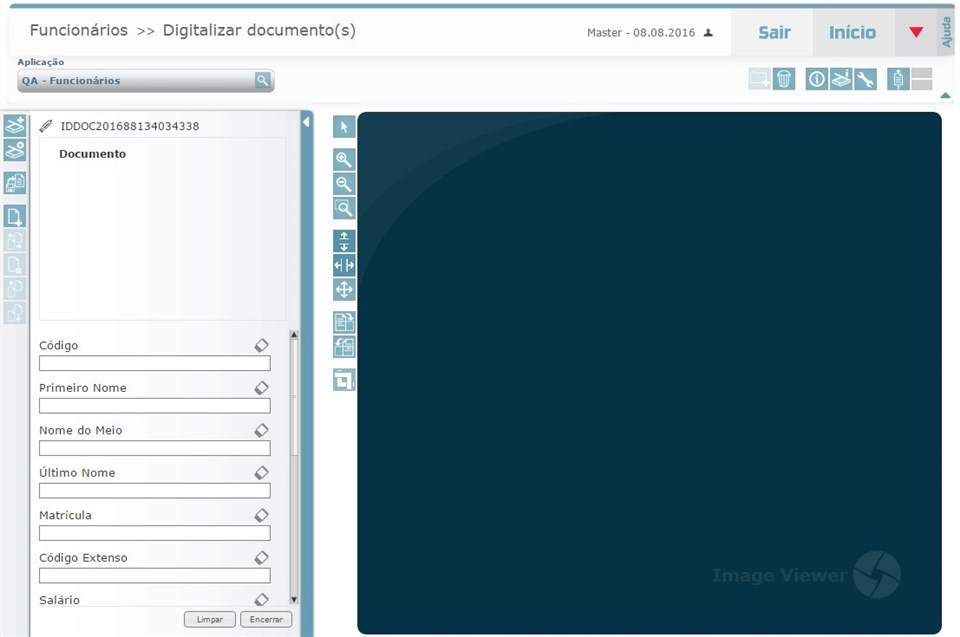Screen dimensions: 960x637
Task: View document information via the info icon
Action: click(817, 78)
